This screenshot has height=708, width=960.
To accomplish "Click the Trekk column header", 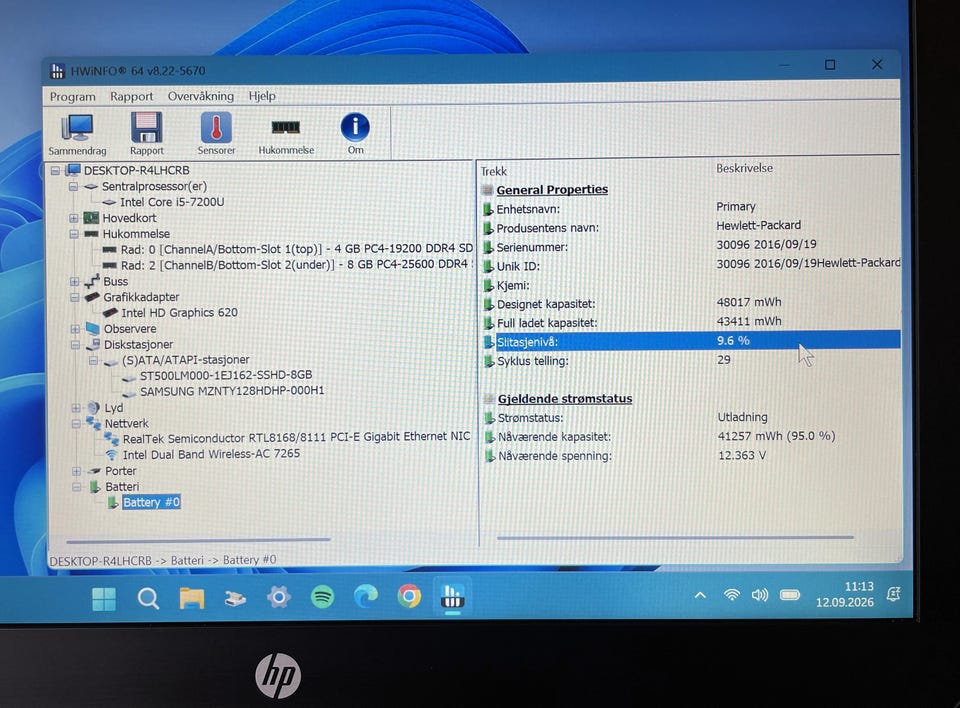I will (493, 171).
